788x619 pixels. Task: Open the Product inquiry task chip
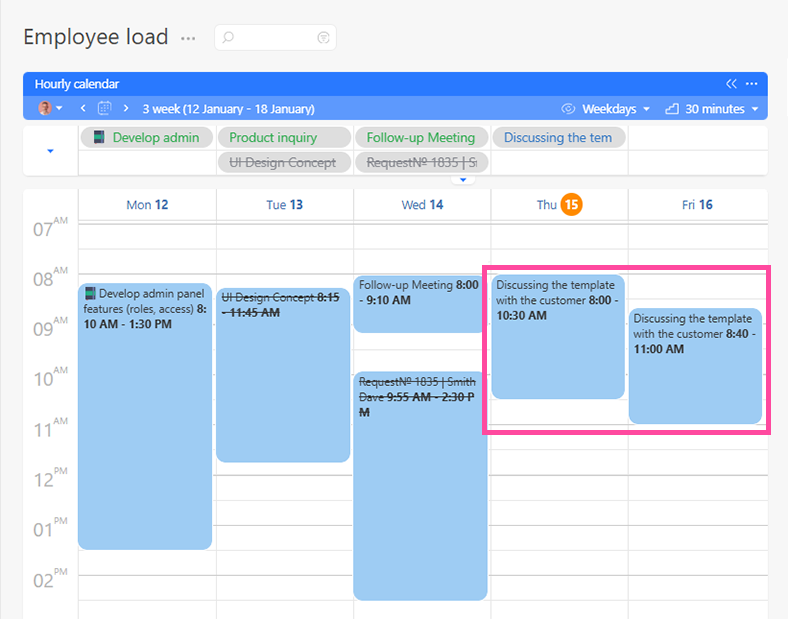(x=284, y=138)
